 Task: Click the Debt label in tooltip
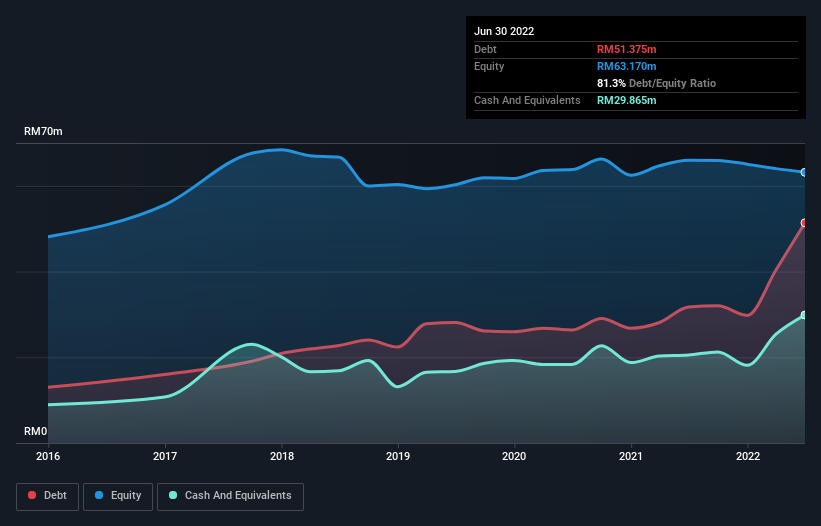485,49
